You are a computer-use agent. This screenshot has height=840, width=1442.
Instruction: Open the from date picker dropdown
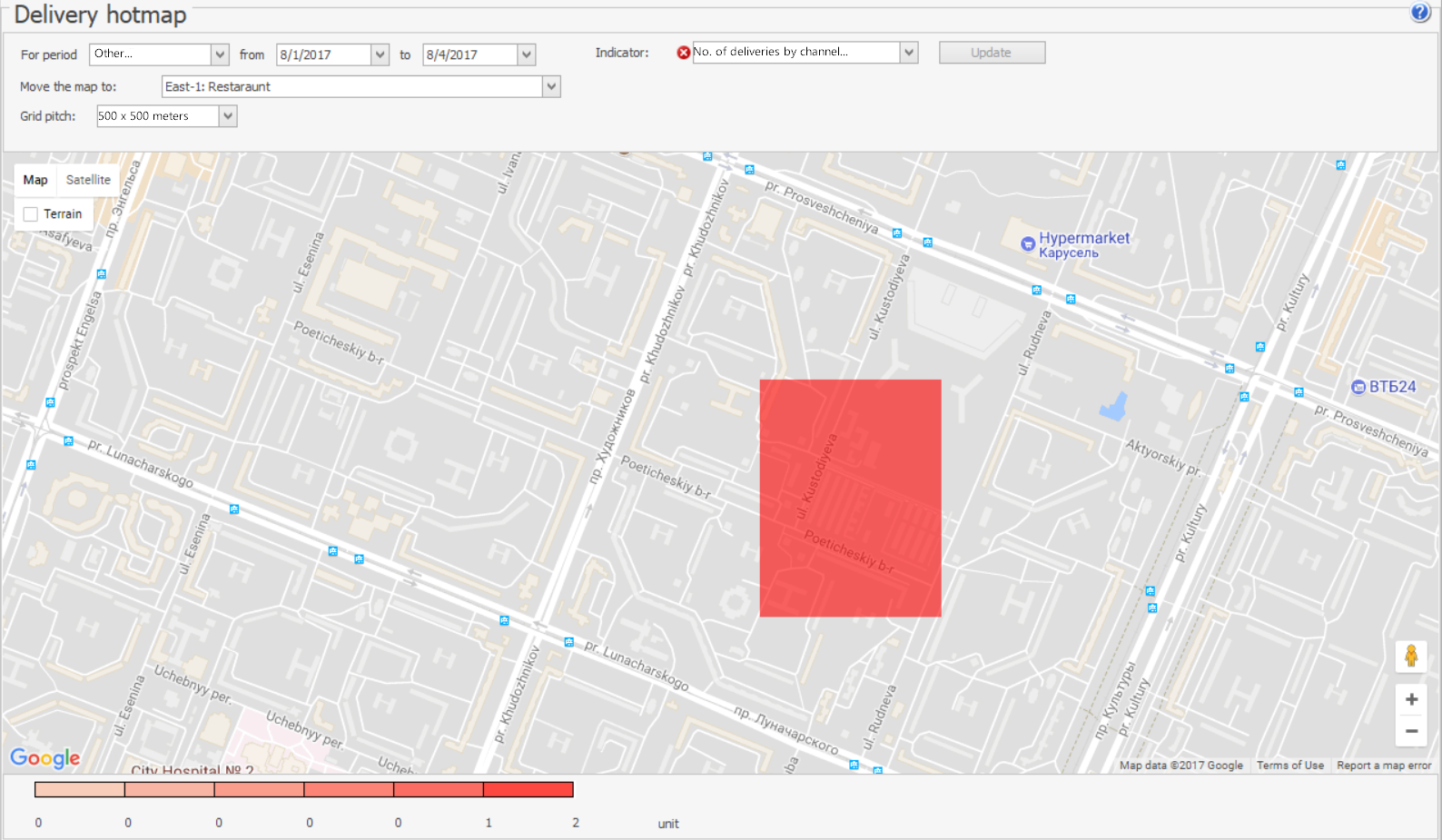380,54
